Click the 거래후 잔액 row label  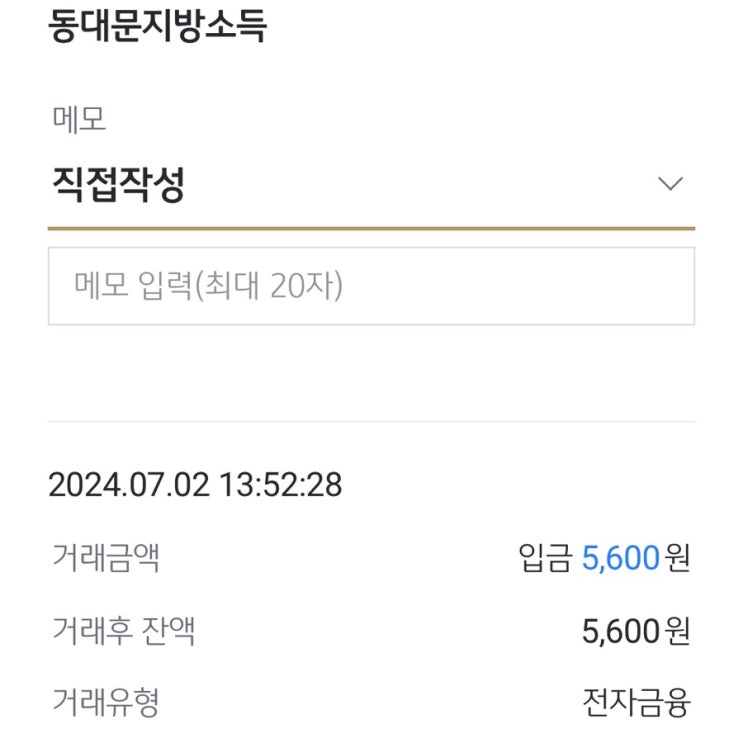[123, 631]
